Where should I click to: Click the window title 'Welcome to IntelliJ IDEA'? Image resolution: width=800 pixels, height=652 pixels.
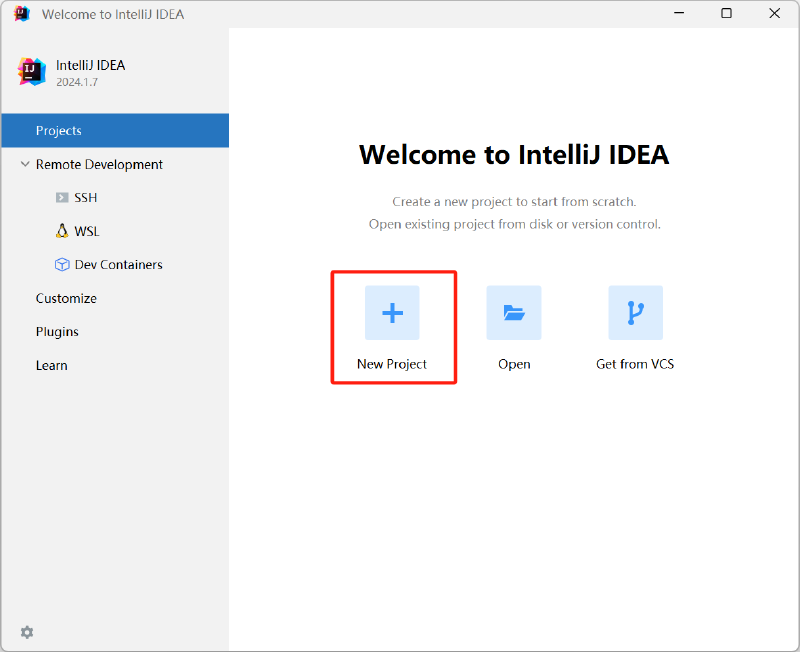[x=113, y=14]
